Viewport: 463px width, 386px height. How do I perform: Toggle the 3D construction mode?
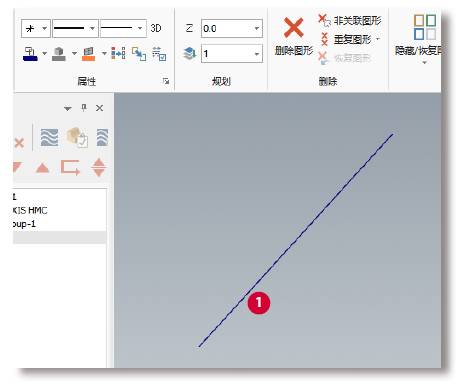coord(156,28)
